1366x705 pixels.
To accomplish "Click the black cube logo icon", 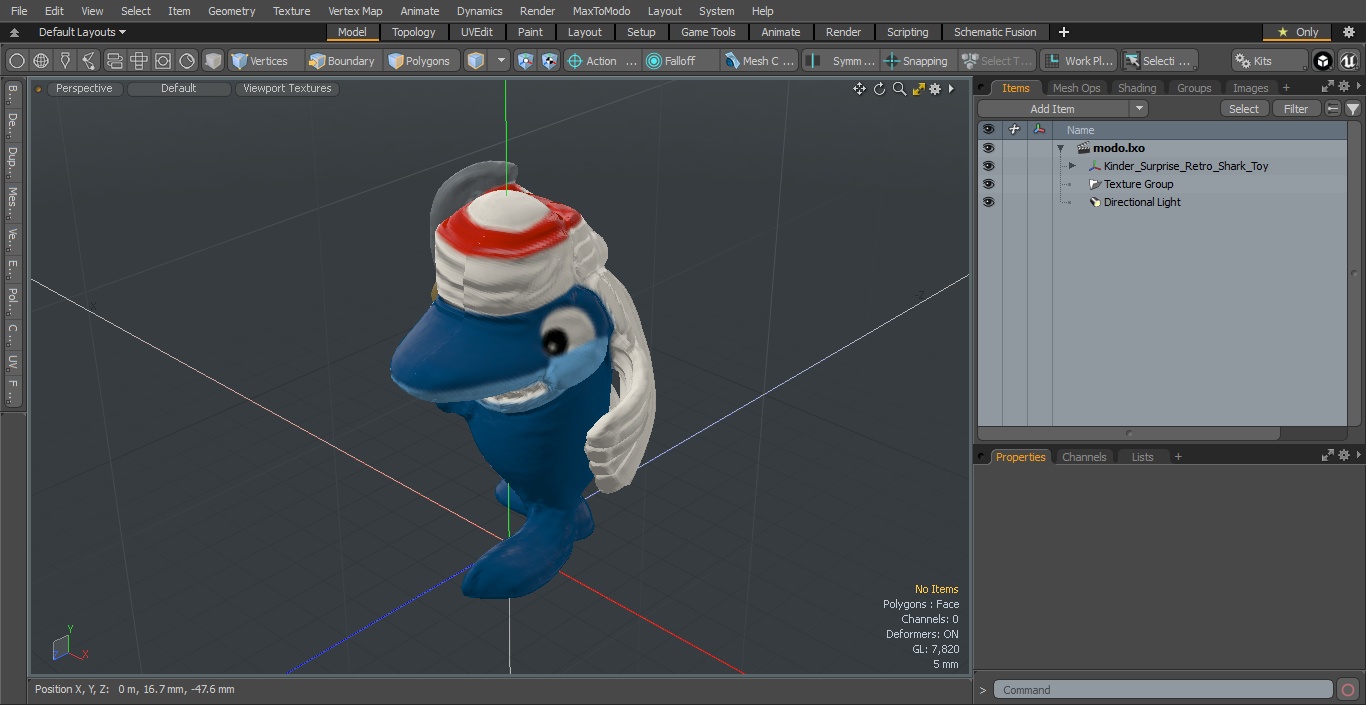I will pyautogui.click(x=1322, y=61).
